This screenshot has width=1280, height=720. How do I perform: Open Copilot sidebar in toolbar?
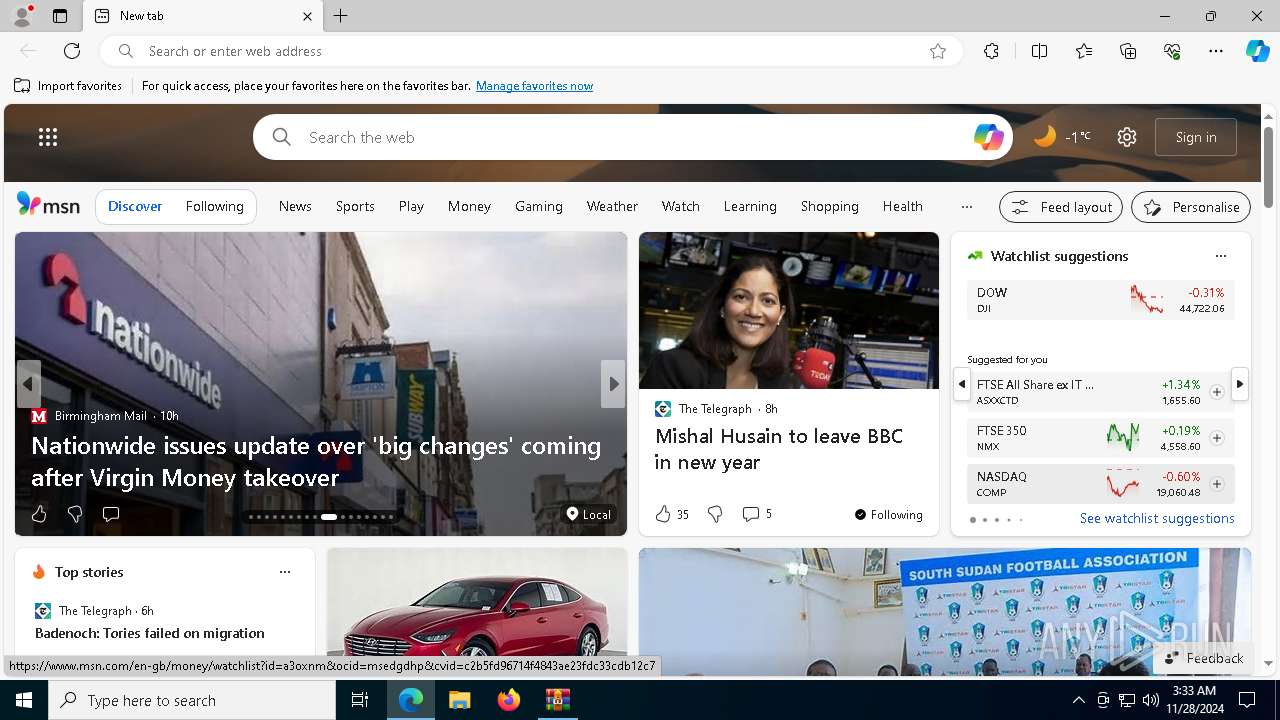coord(1257,51)
